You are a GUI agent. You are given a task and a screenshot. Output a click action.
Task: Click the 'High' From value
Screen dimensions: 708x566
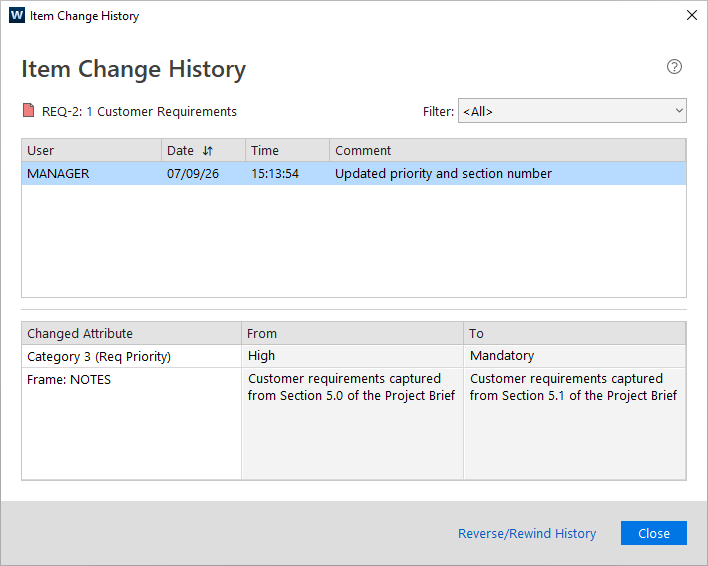[353, 356]
